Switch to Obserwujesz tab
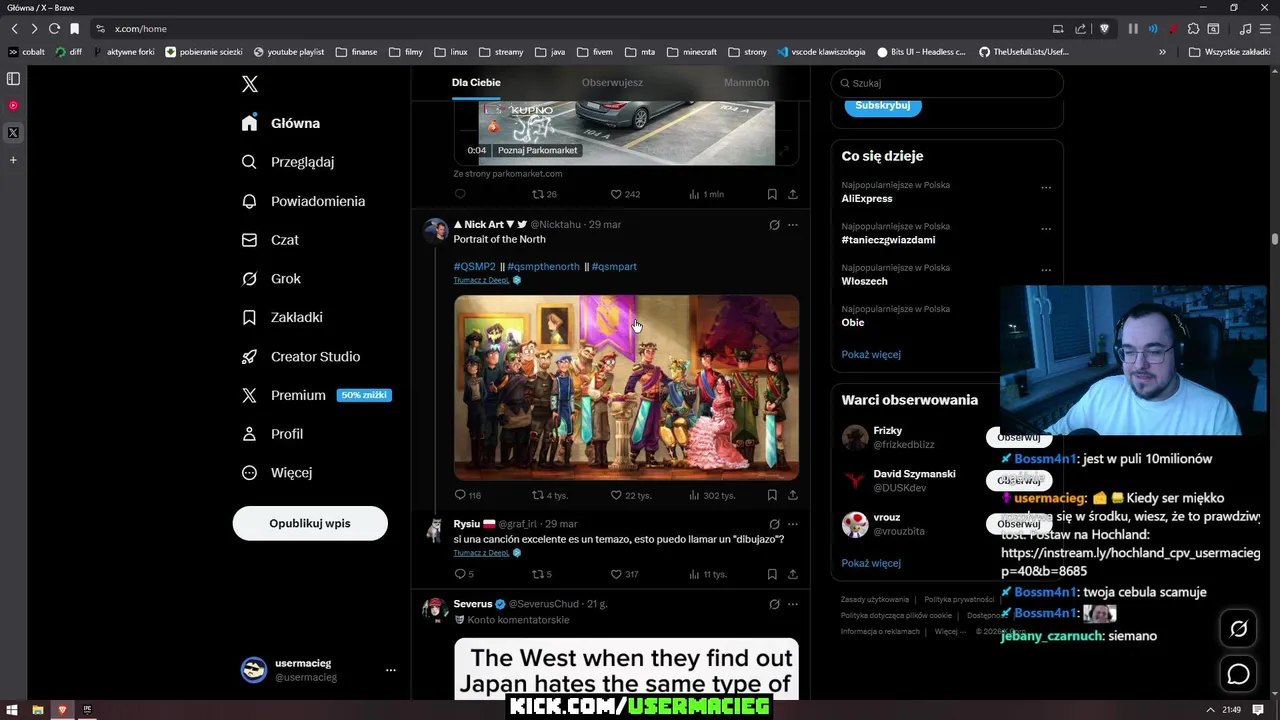This screenshot has height=720, width=1280. tap(612, 83)
